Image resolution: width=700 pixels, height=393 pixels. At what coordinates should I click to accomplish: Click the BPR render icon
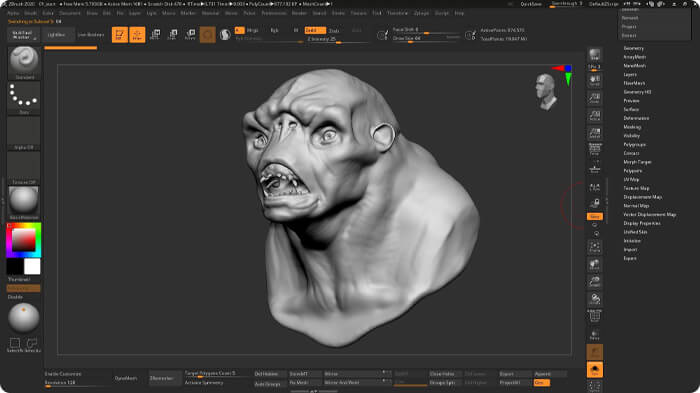(x=595, y=55)
